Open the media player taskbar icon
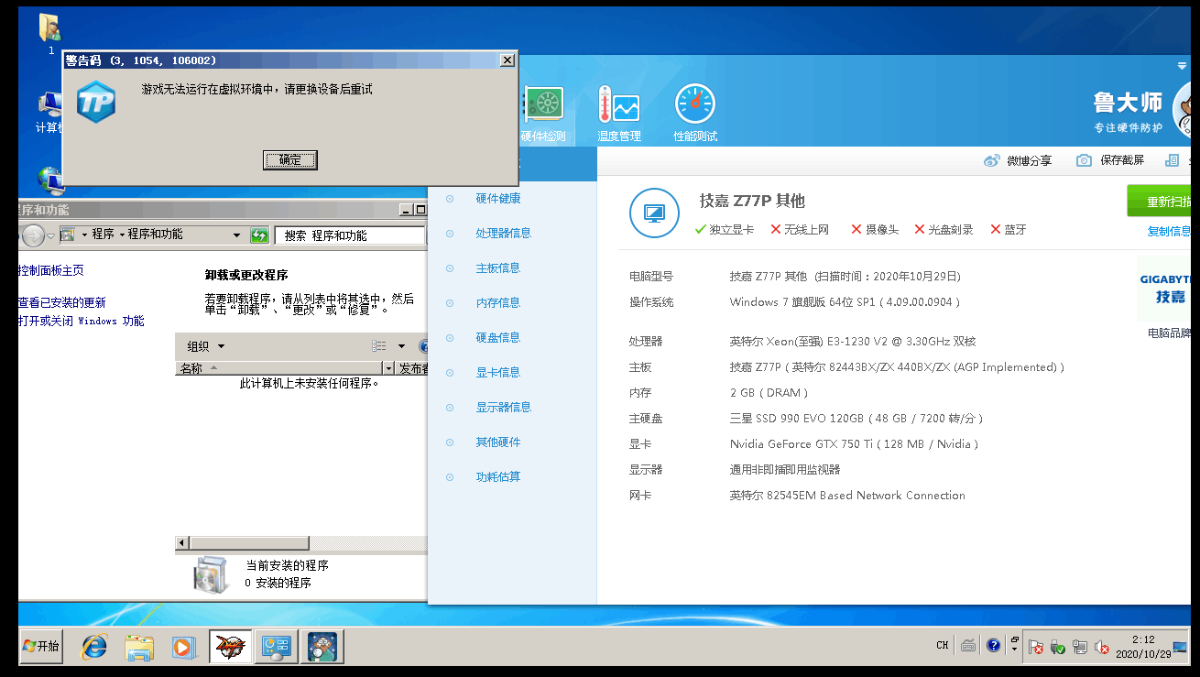 pos(182,647)
